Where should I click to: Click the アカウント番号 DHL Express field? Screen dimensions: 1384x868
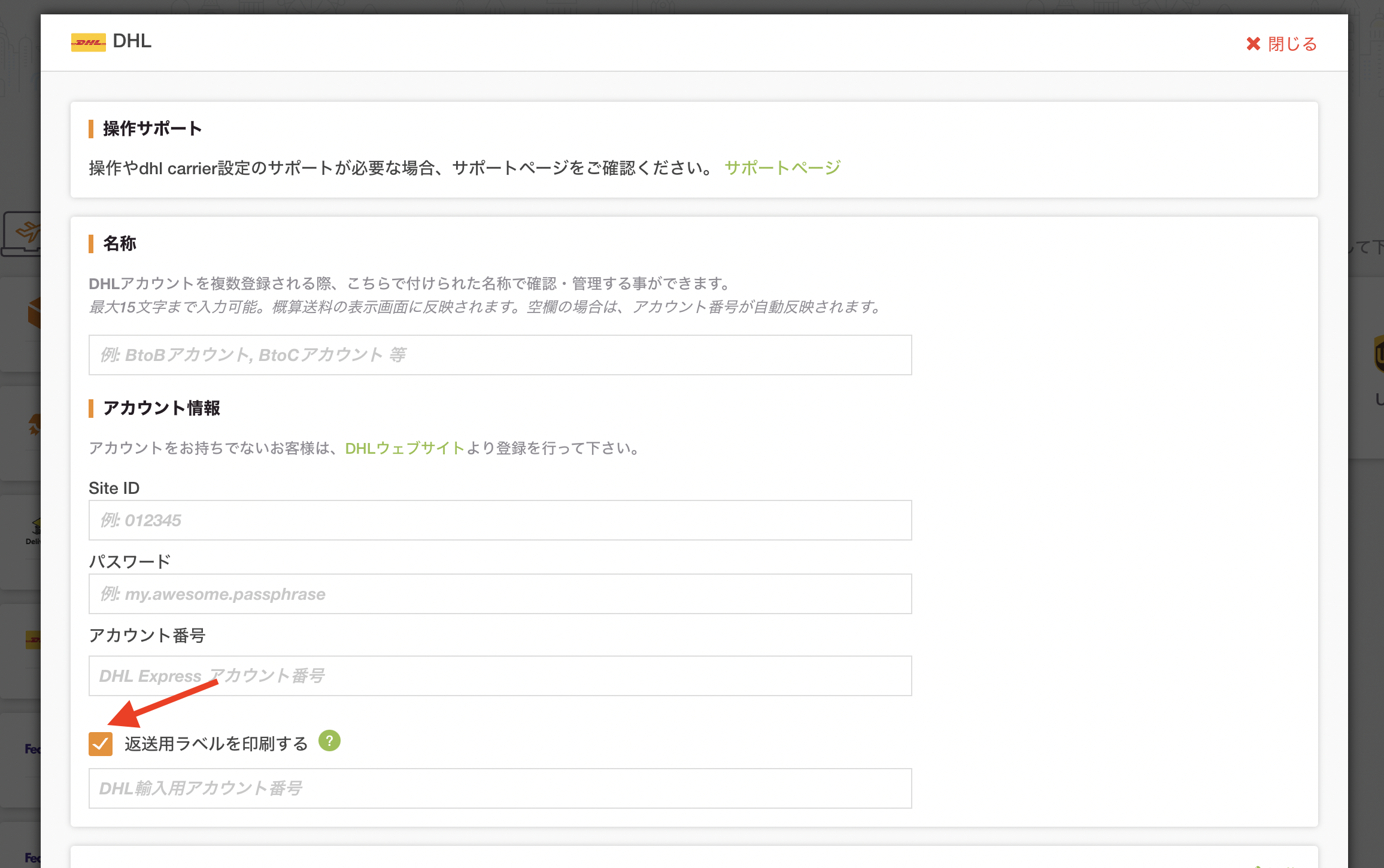500,676
